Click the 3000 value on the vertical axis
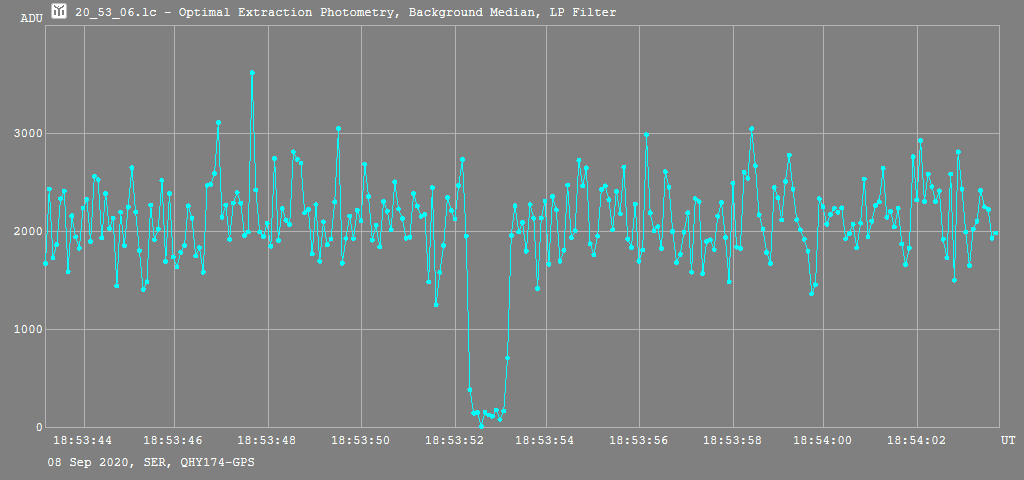1024x480 pixels. pos(22,134)
